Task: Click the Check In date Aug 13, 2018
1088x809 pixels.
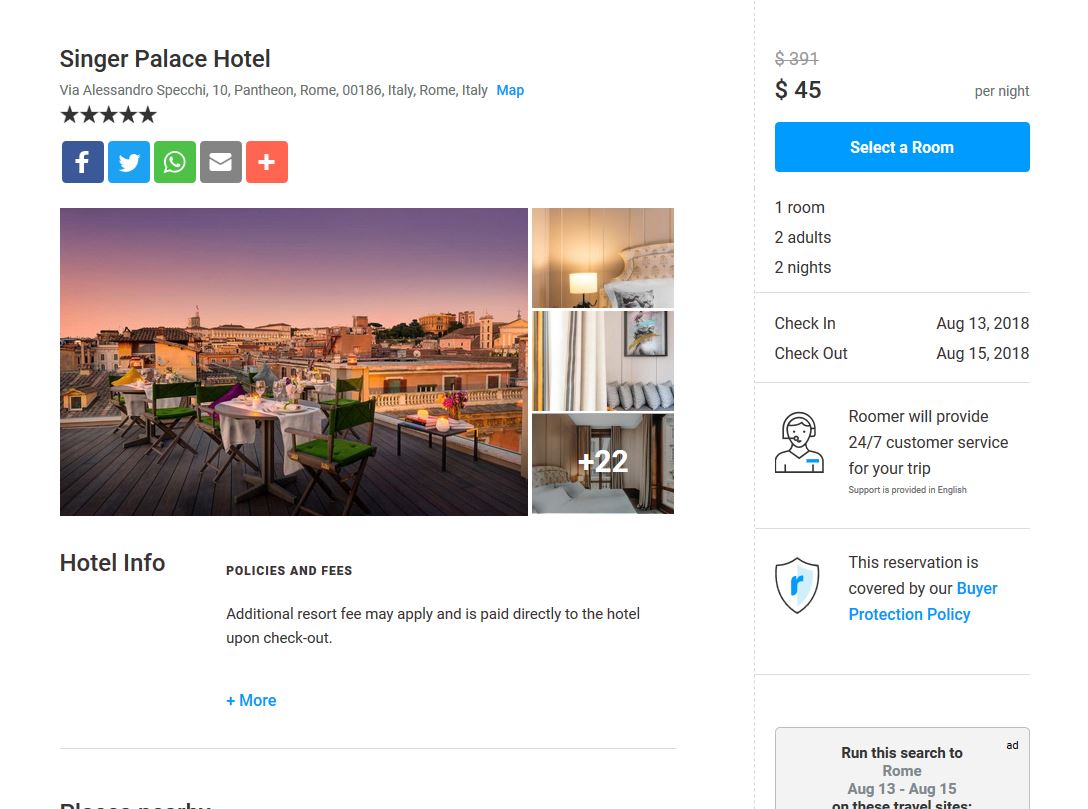Action: point(983,323)
